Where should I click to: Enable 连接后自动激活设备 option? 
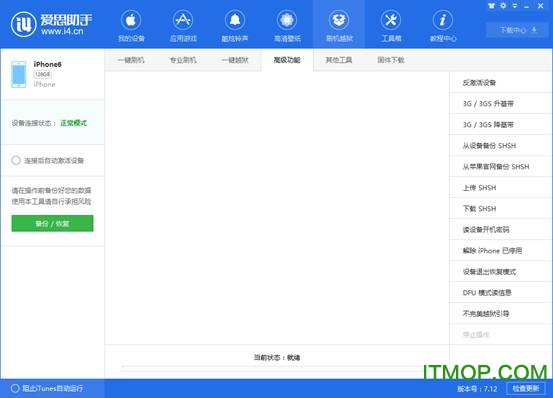16,160
